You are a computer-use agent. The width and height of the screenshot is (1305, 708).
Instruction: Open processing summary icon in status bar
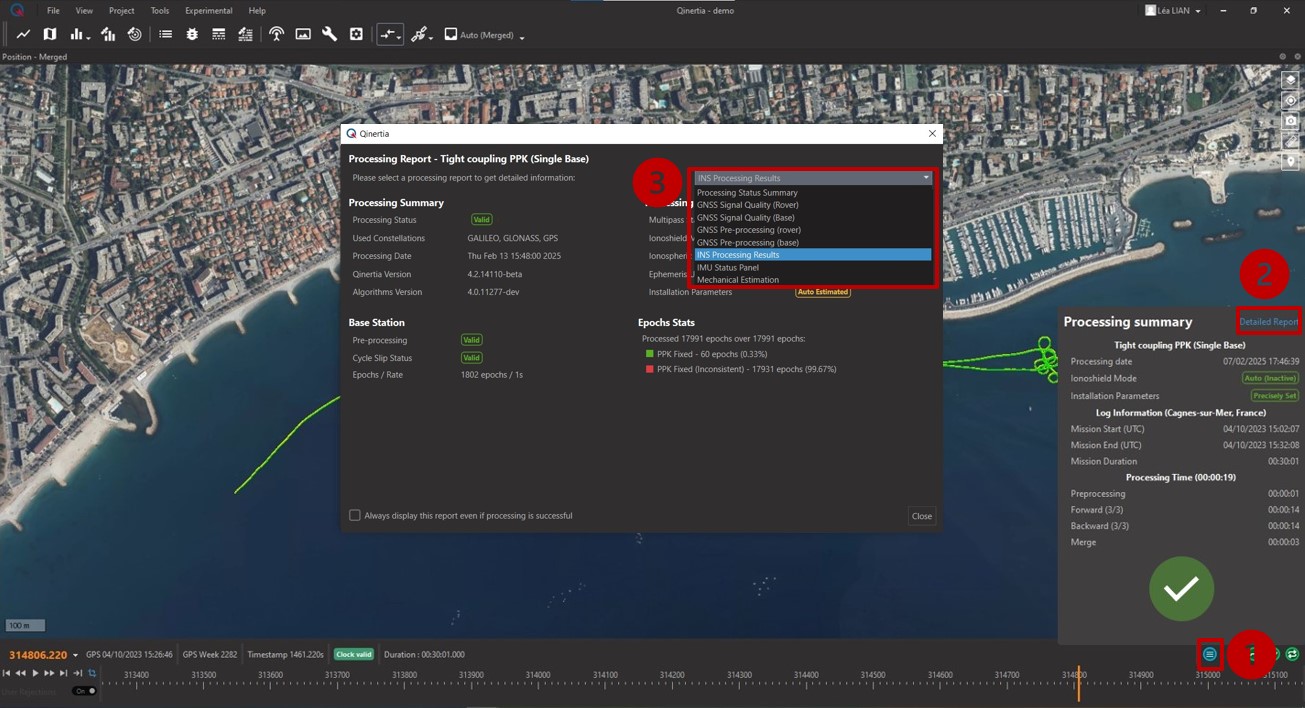[1210, 654]
